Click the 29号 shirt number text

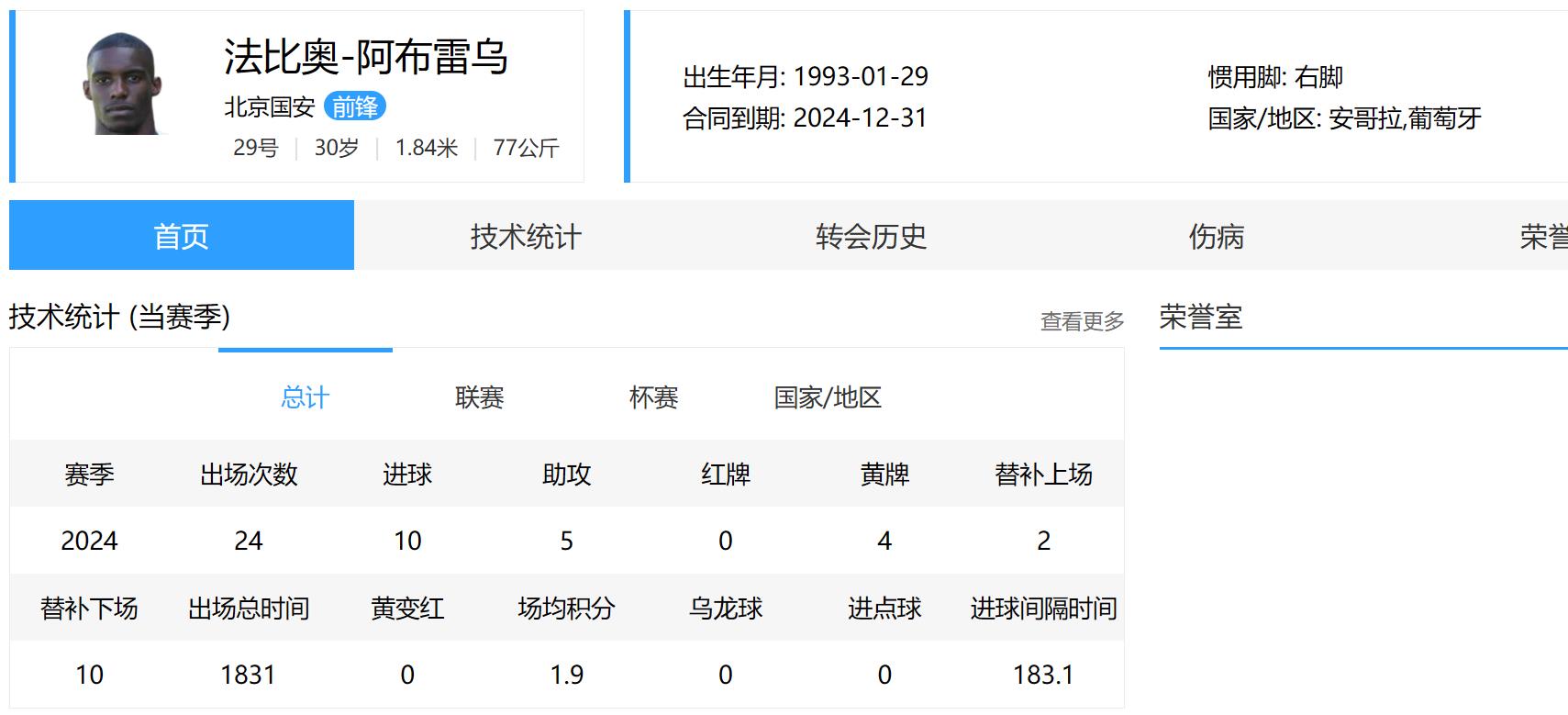coord(256,148)
